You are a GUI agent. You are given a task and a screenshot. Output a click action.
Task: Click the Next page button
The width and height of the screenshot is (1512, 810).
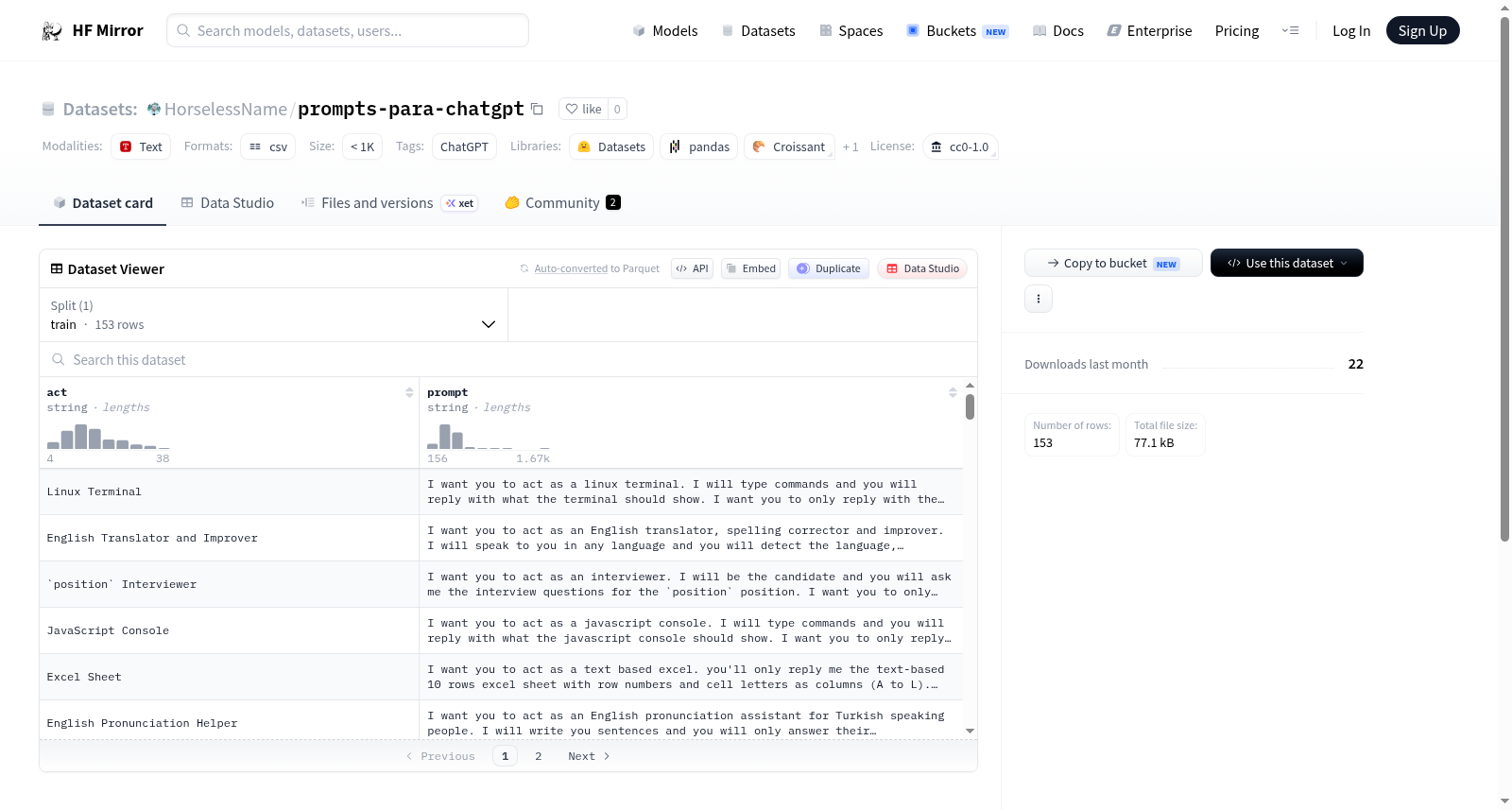589,756
